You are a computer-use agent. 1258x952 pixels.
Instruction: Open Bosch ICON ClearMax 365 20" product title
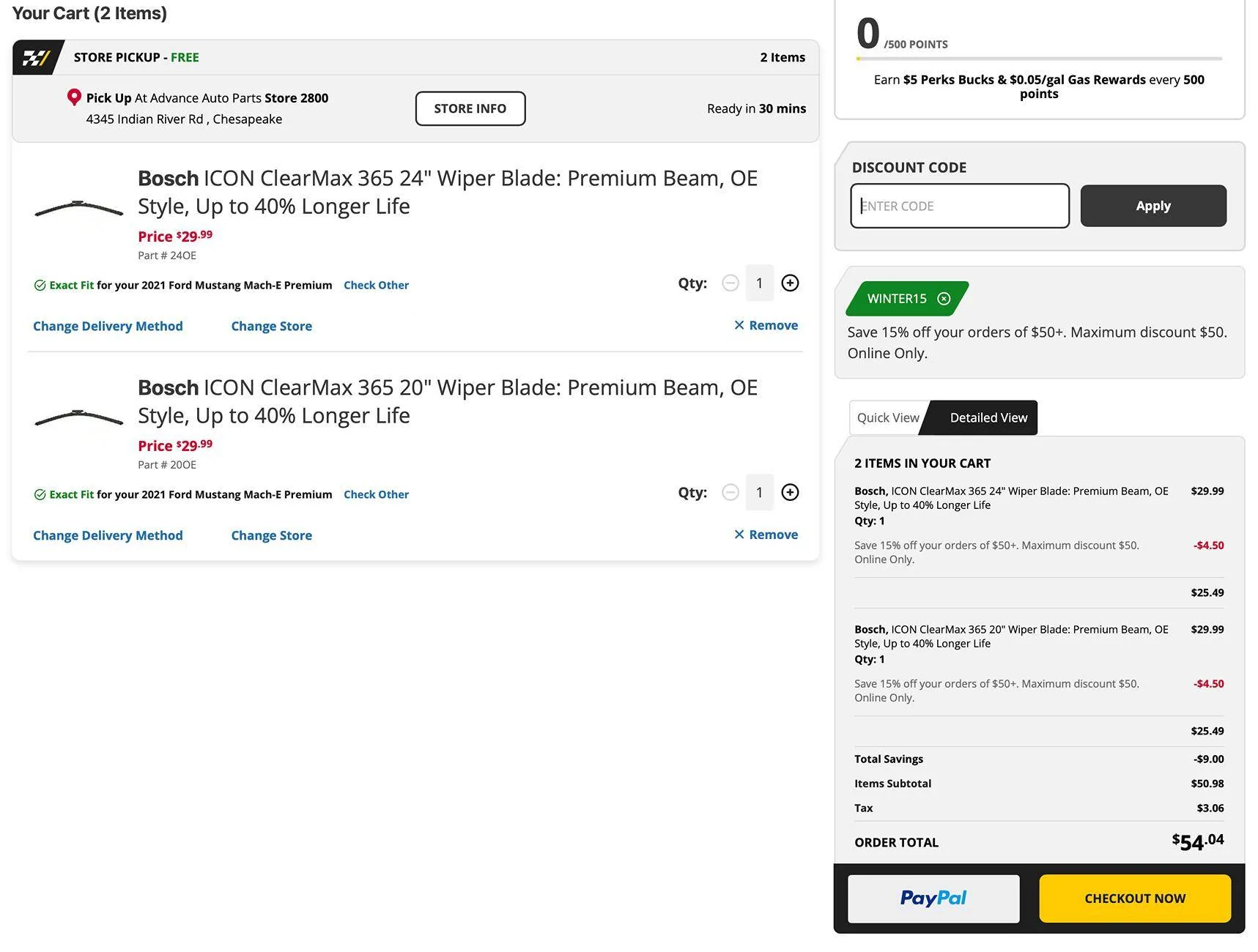click(x=448, y=401)
